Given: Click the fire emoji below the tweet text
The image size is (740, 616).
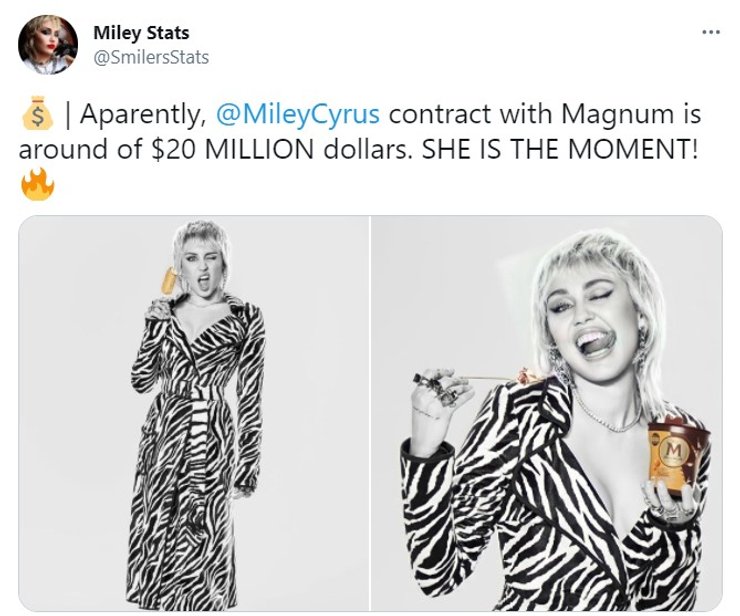Looking at the screenshot, I should click(x=36, y=186).
